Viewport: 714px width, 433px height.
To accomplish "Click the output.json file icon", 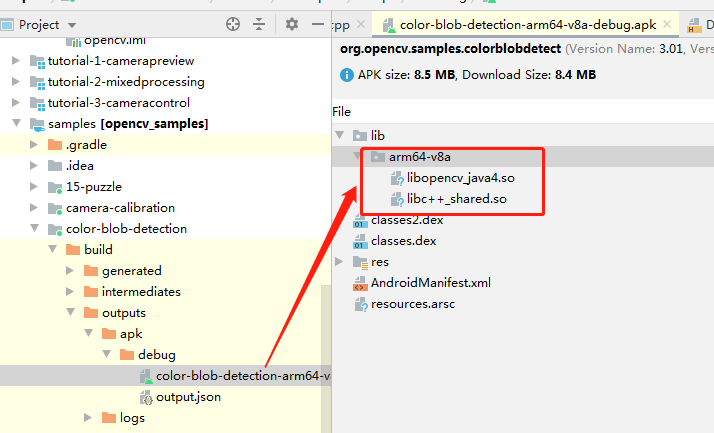I will click(146, 397).
